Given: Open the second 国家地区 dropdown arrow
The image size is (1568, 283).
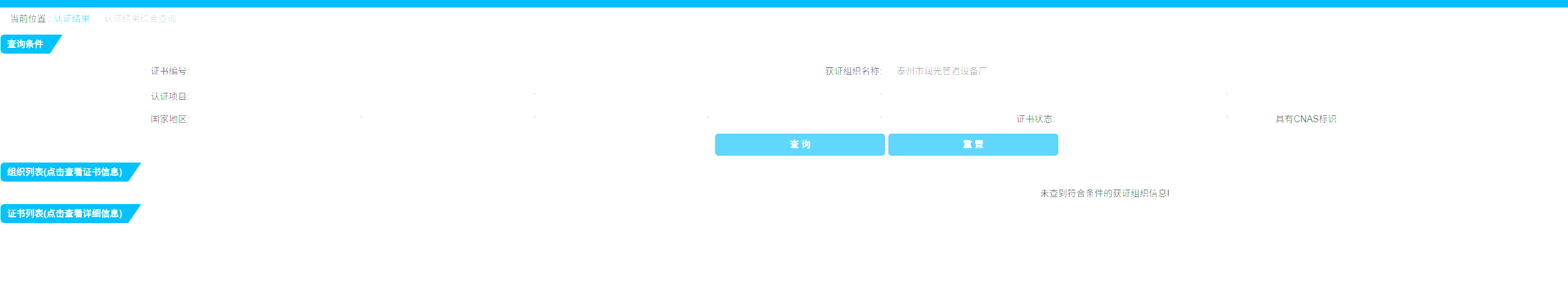Looking at the screenshot, I should click(x=535, y=116).
